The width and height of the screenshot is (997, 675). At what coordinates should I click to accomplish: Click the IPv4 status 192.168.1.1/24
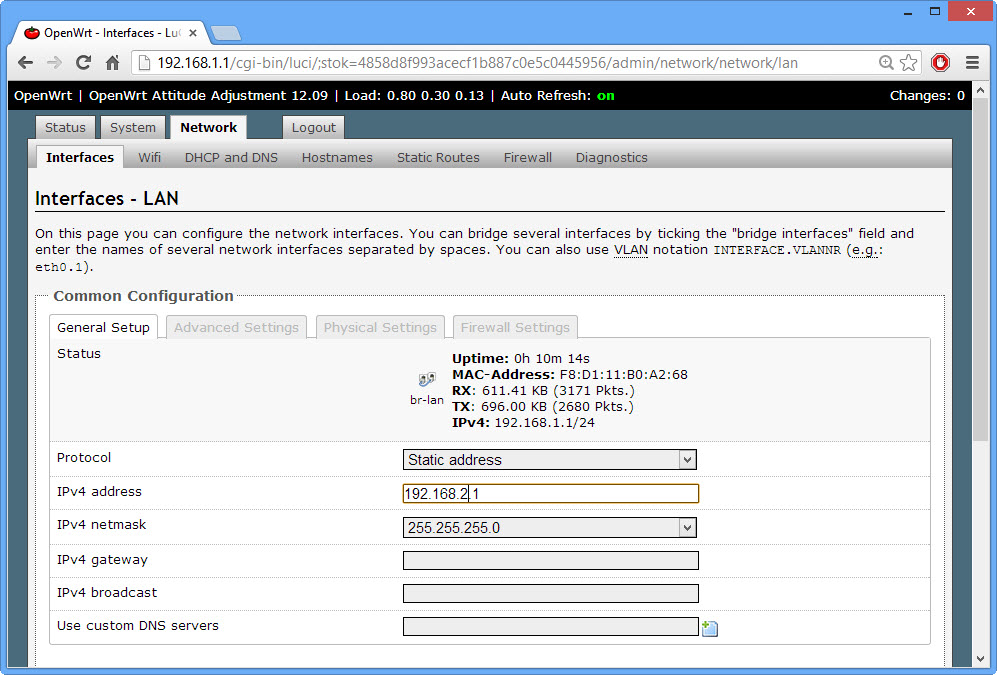544,423
